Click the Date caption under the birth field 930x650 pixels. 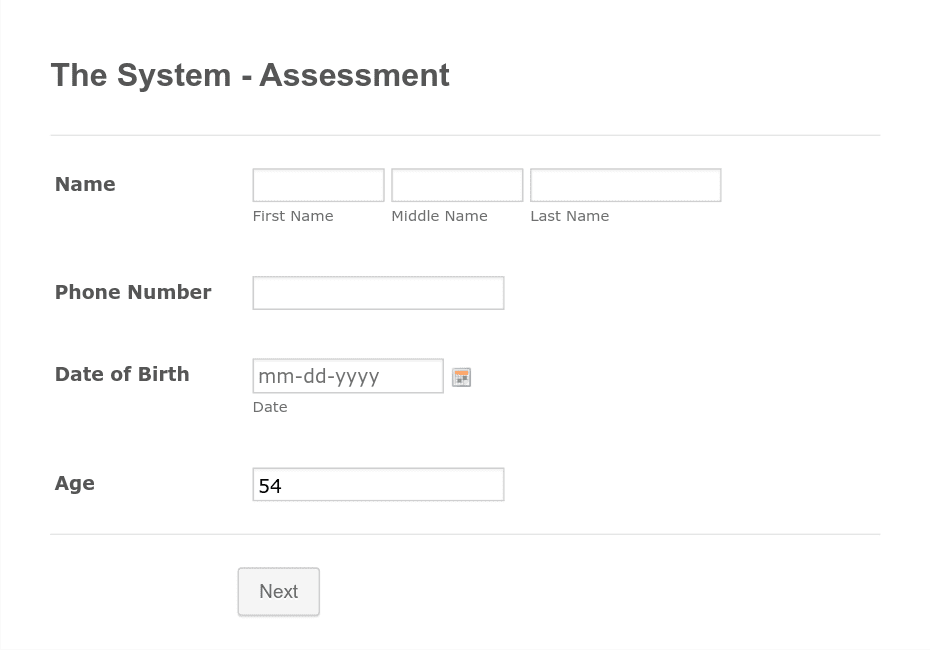269,406
